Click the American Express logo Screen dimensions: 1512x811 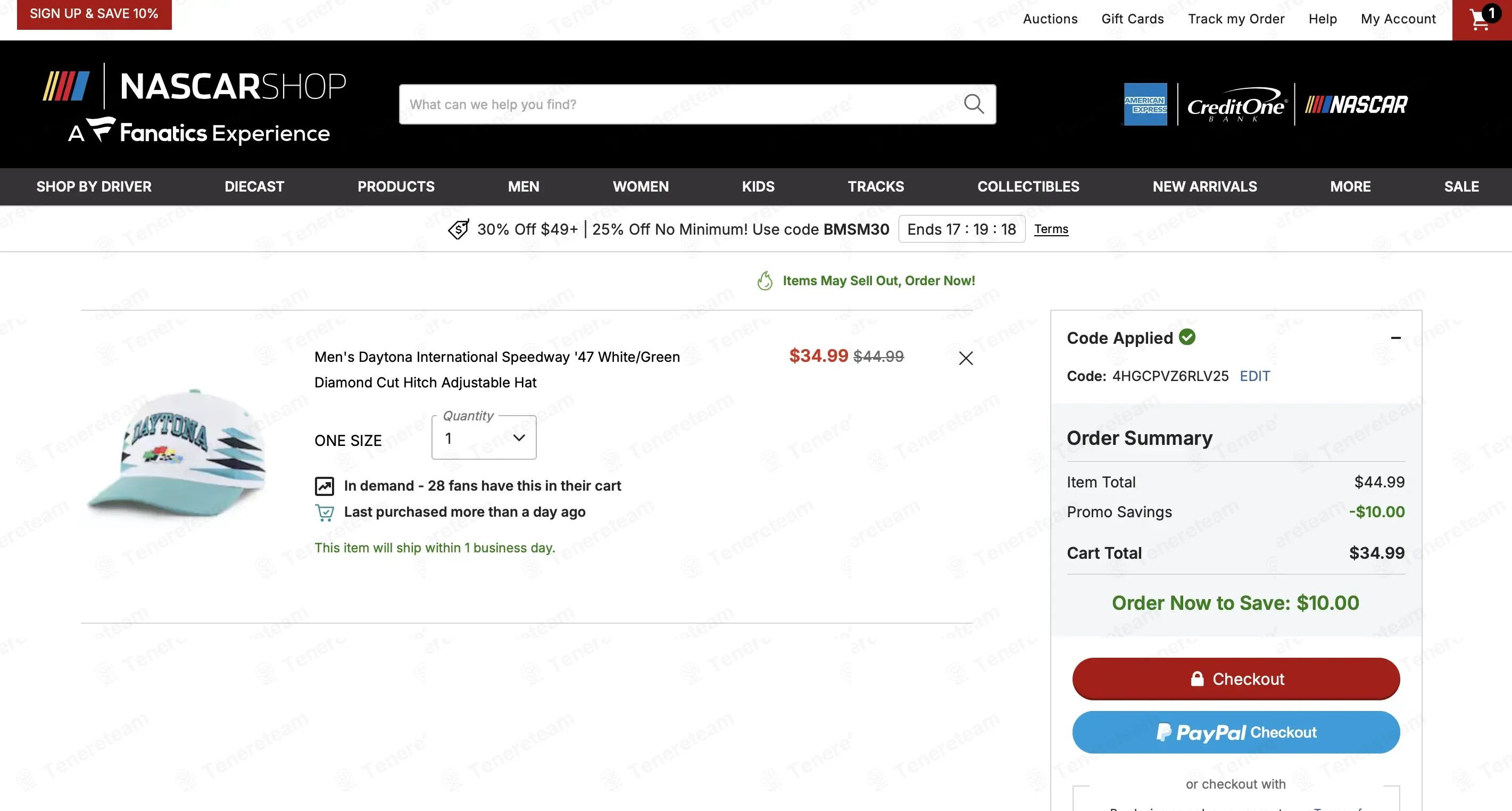point(1145,104)
